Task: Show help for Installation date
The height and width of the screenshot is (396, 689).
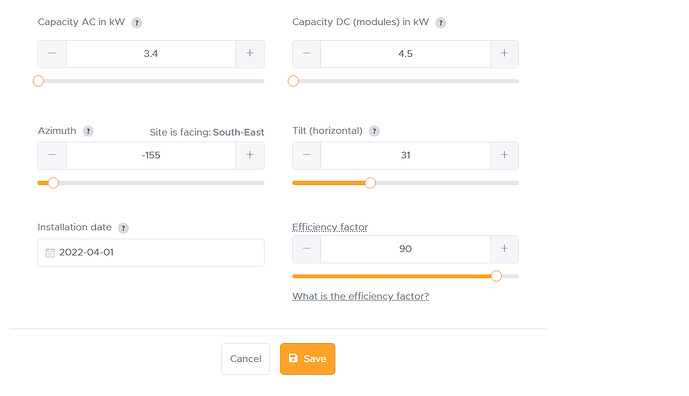Action: pyautogui.click(x=123, y=228)
